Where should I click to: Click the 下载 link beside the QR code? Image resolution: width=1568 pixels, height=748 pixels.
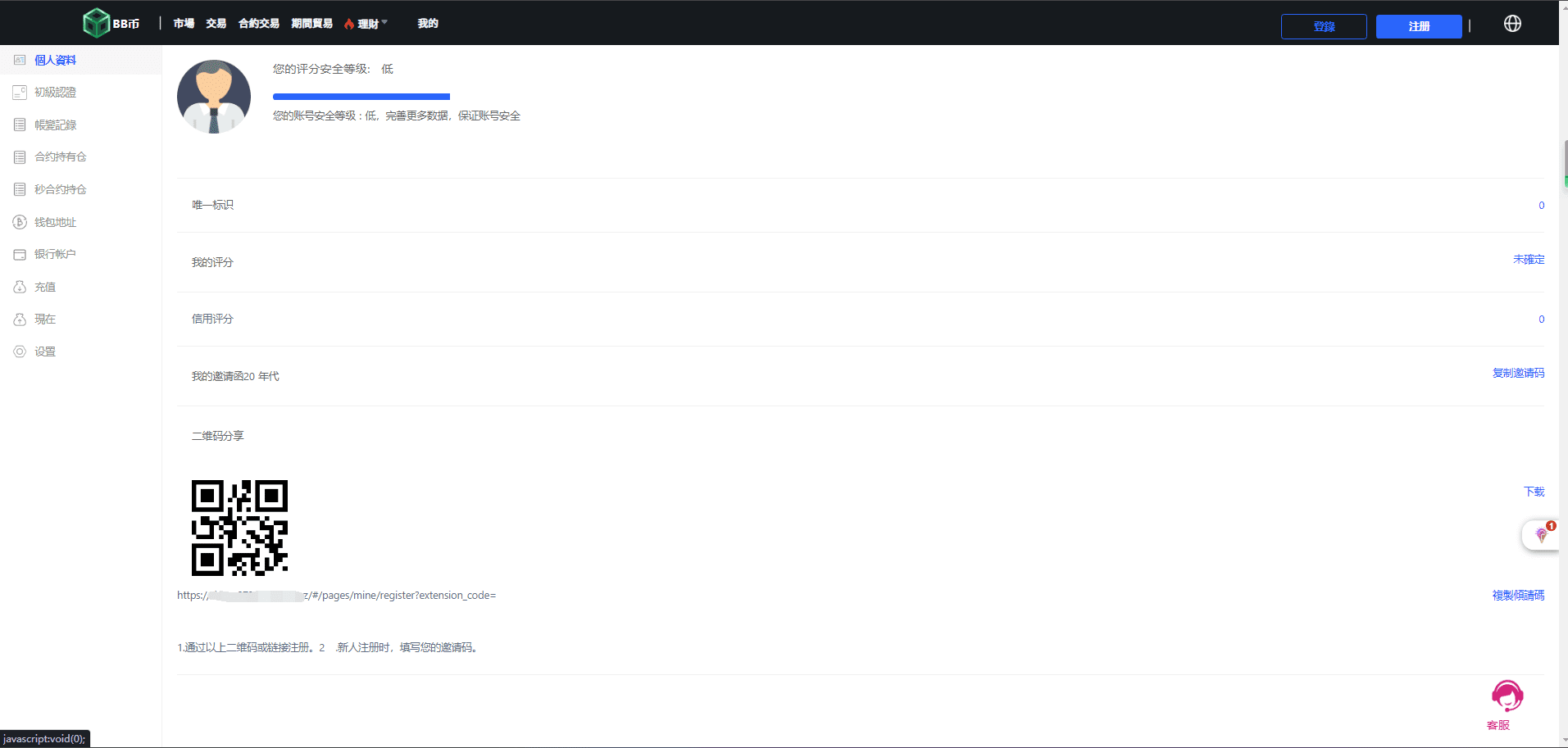tap(1534, 492)
